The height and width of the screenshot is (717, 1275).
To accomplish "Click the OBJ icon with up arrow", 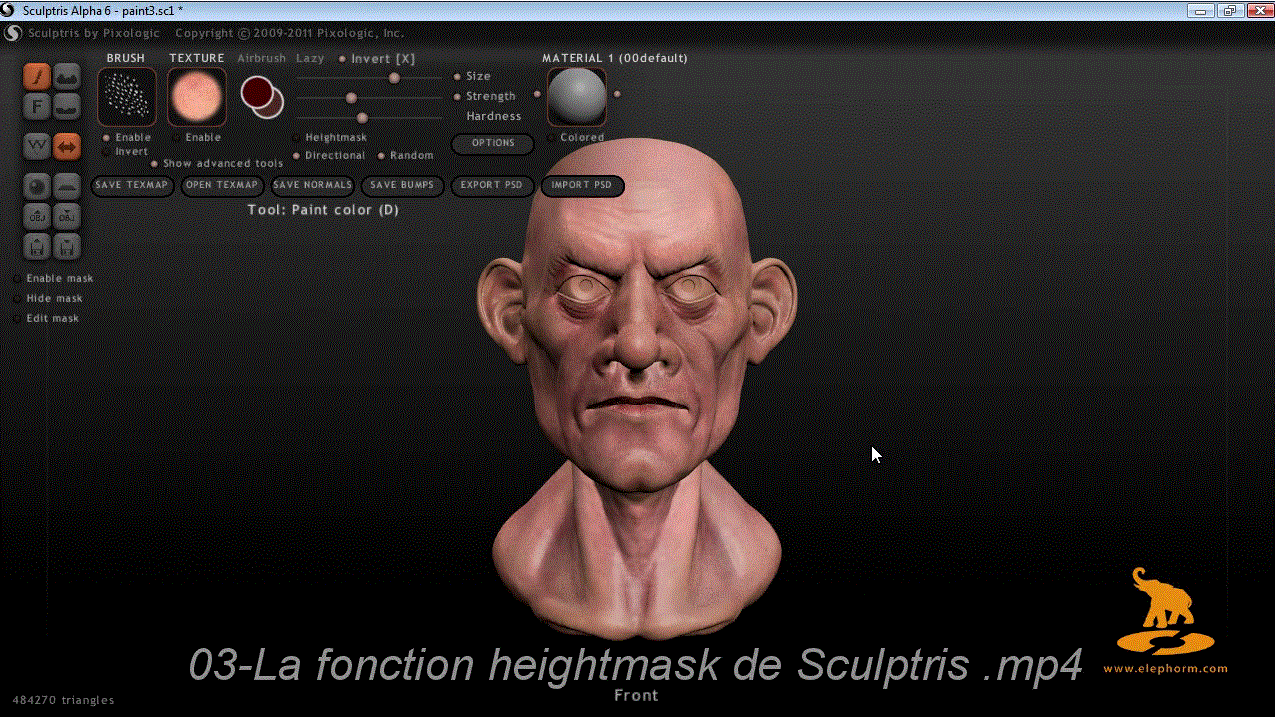I will (38, 215).
